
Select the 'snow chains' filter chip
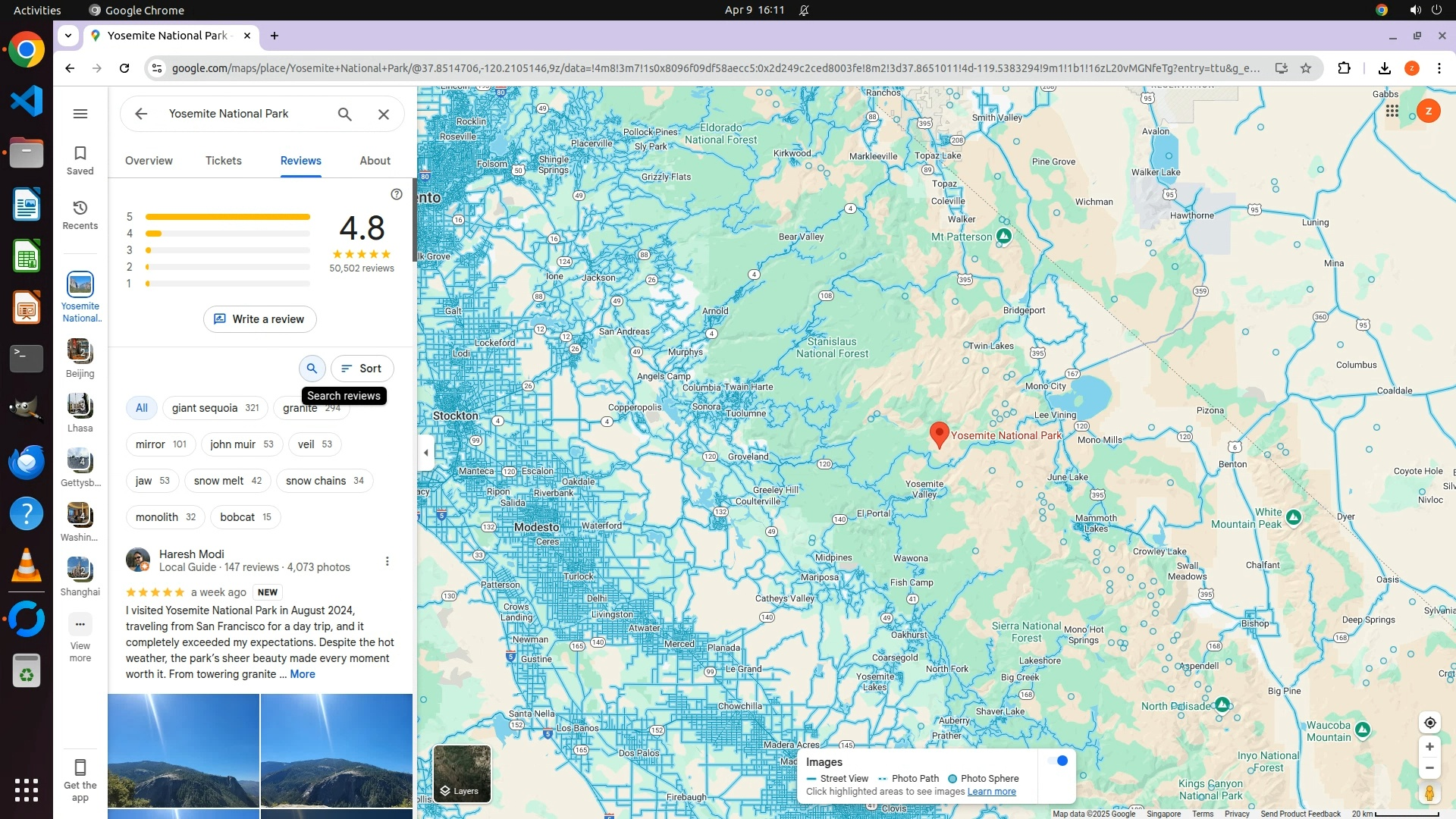(x=325, y=481)
